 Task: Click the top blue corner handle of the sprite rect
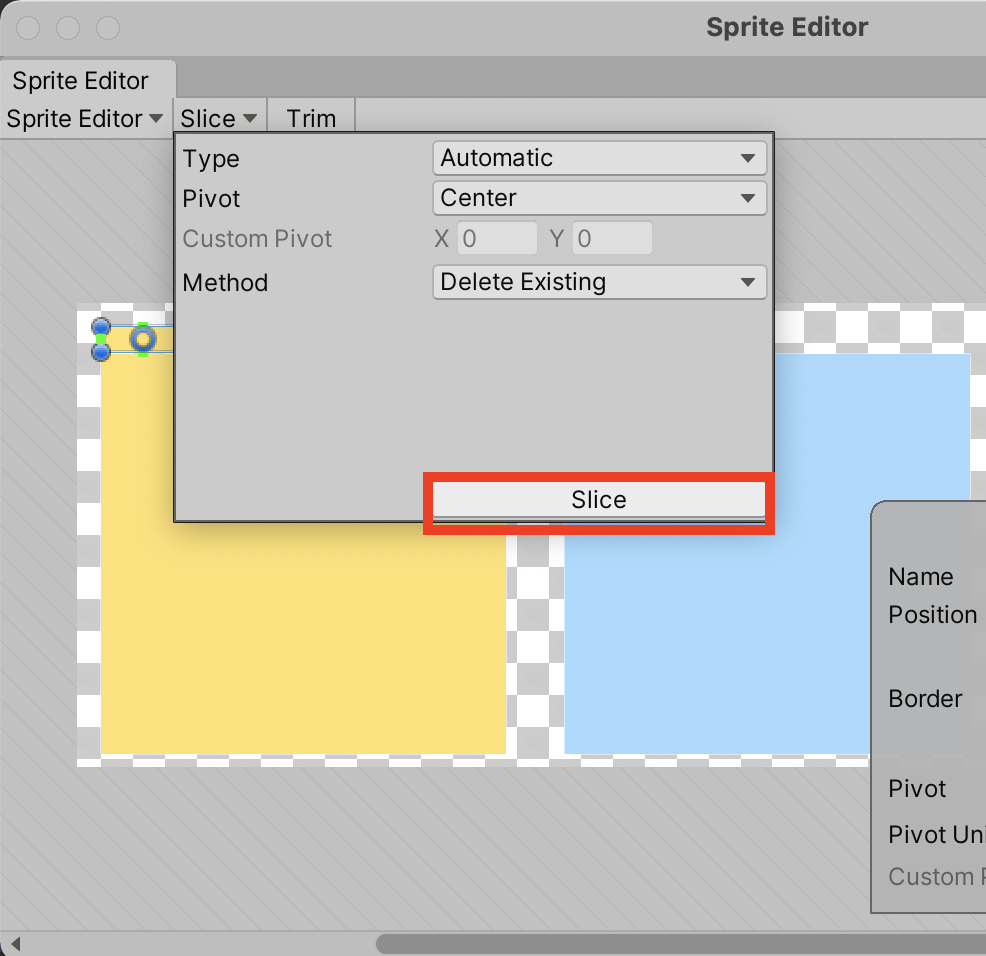click(x=101, y=327)
